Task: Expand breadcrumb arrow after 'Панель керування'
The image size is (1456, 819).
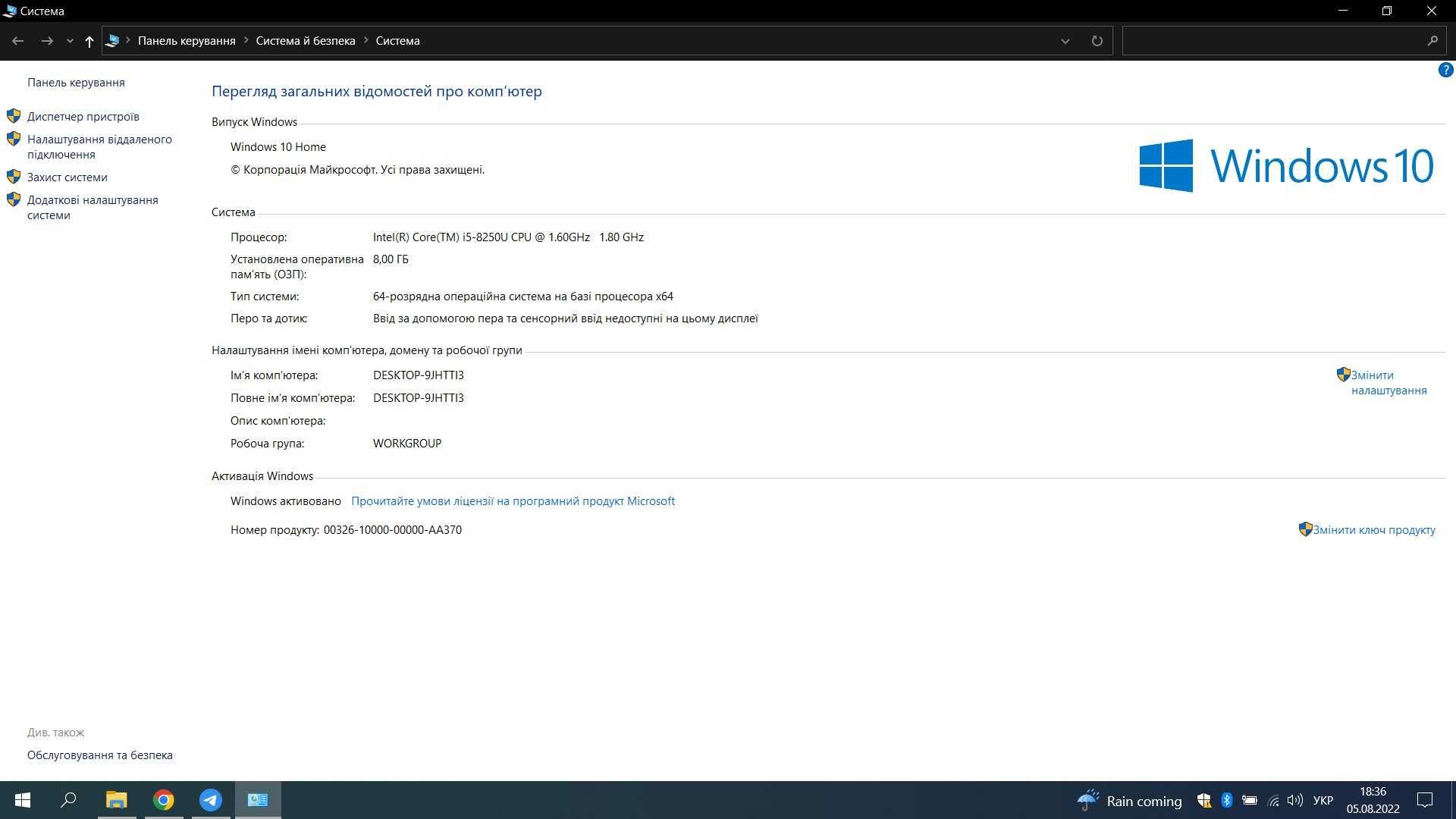Action: tap(246, 41)
